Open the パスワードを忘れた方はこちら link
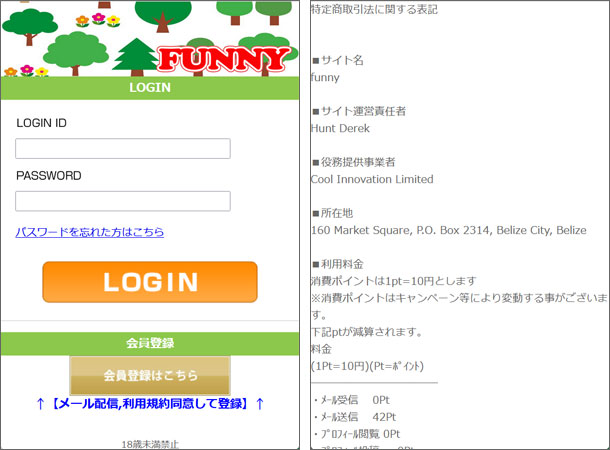The width and height of the screenshot is (610, 450). click(x=90, y=232)
